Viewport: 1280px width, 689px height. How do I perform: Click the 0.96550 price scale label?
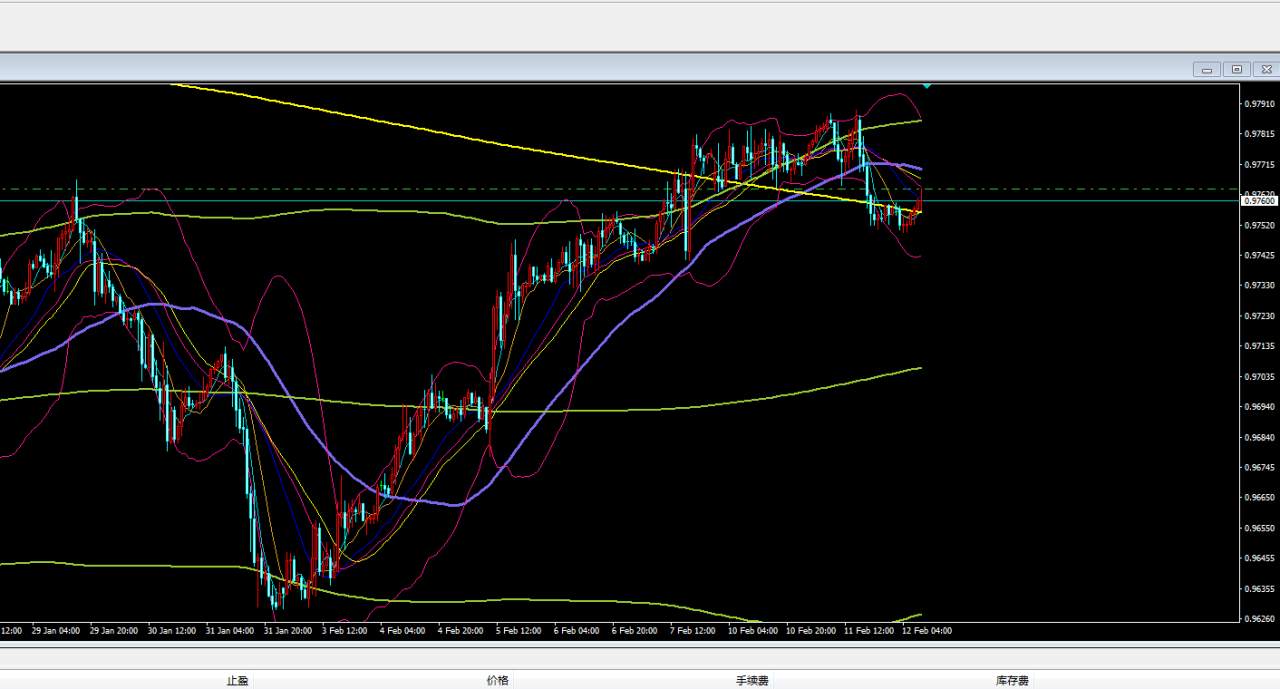pos(1259,528)
